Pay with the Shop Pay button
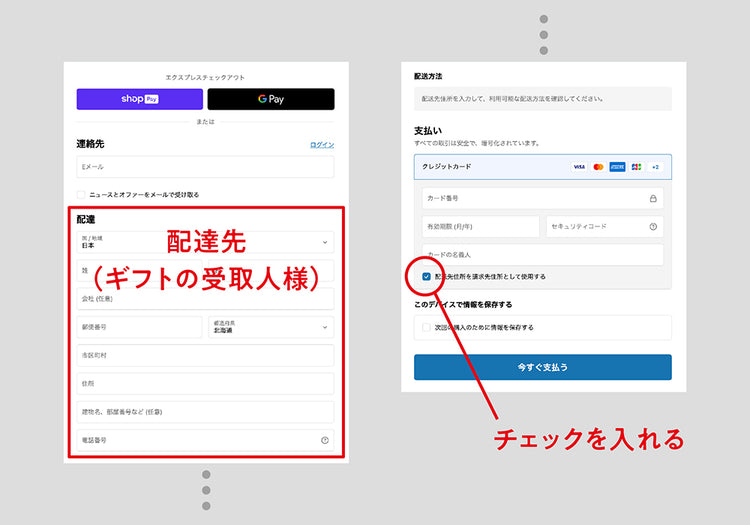This screenshot has width=750, height=525. 140,99
